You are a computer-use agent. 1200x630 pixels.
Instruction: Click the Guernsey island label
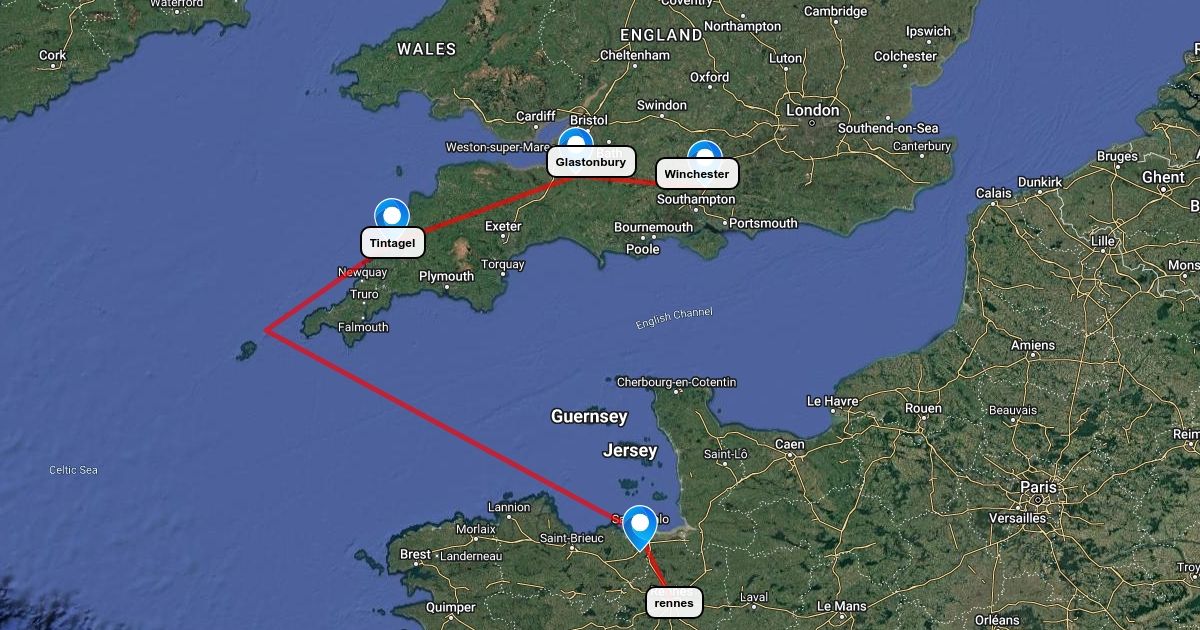(x=589, y=416)
